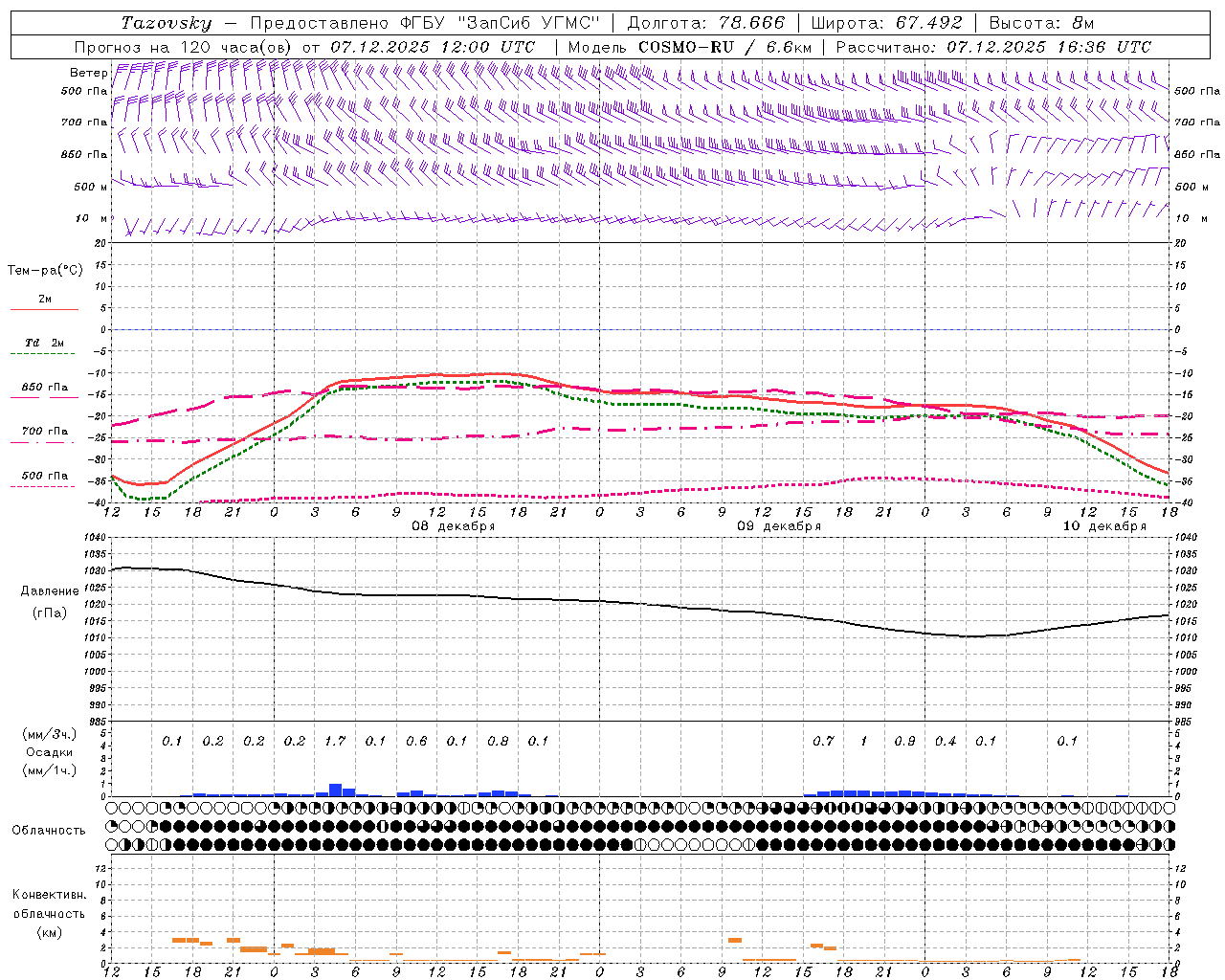Click the dashed Td 2м legend line

click(x=44, y=354)
